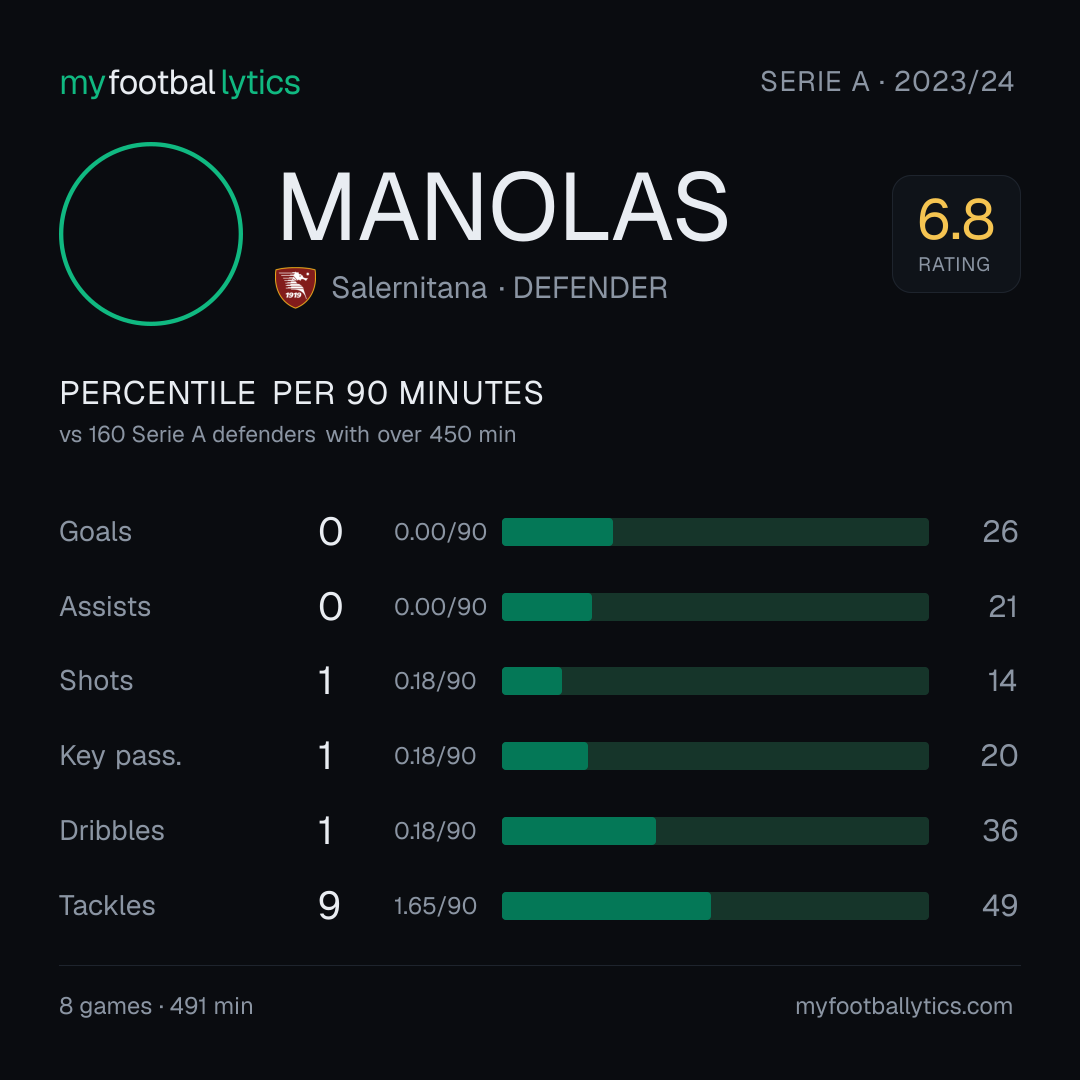Click the Assists percentile bar
This screenshot has height=1080, width=1080.
[715, 607]
